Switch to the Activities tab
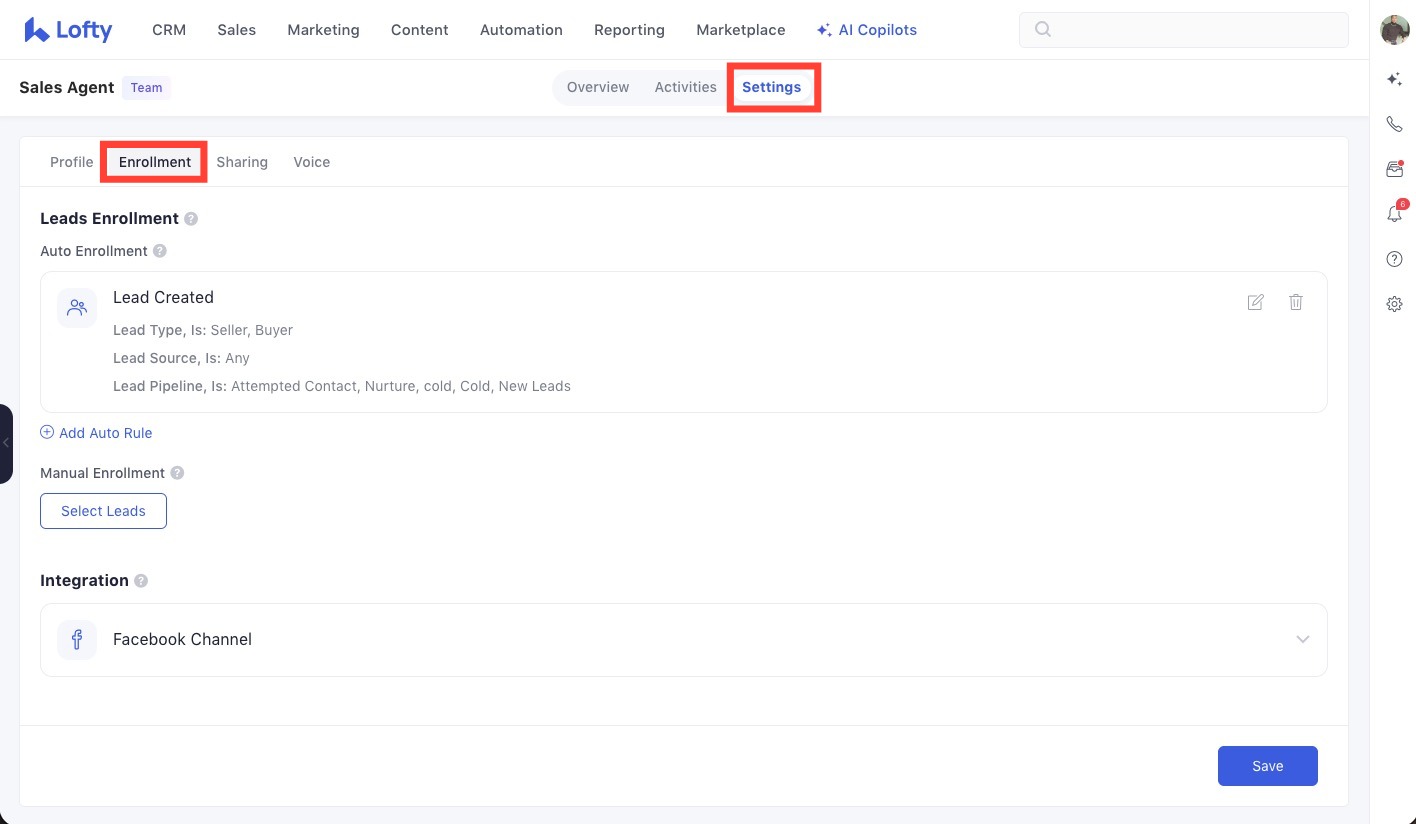This screenshot has width=1416, height=824. (686, 87)
